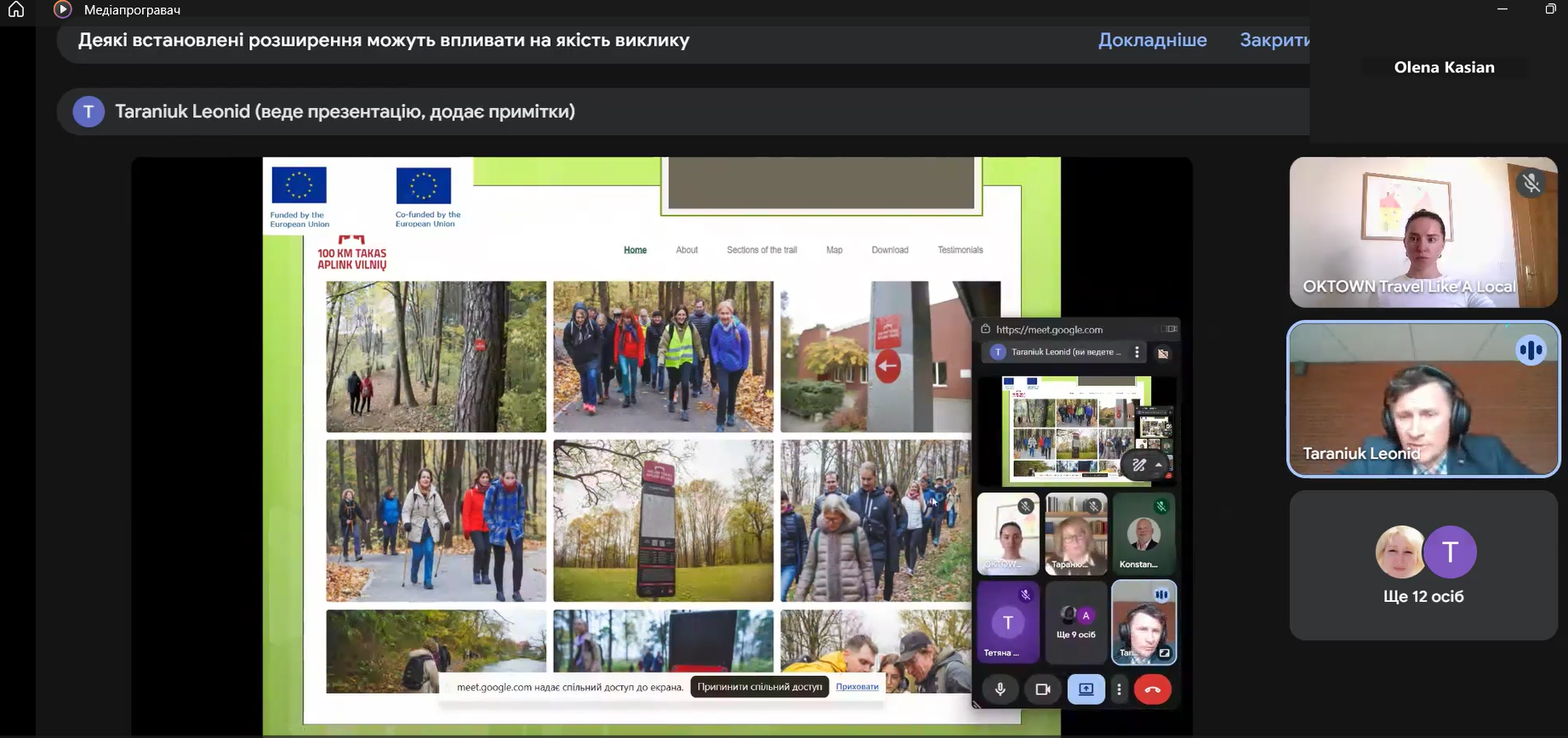Screen dimensions: 1568x738
Task: Open more options three-dot menu in call controls
Action: [x=1119, y=690]
